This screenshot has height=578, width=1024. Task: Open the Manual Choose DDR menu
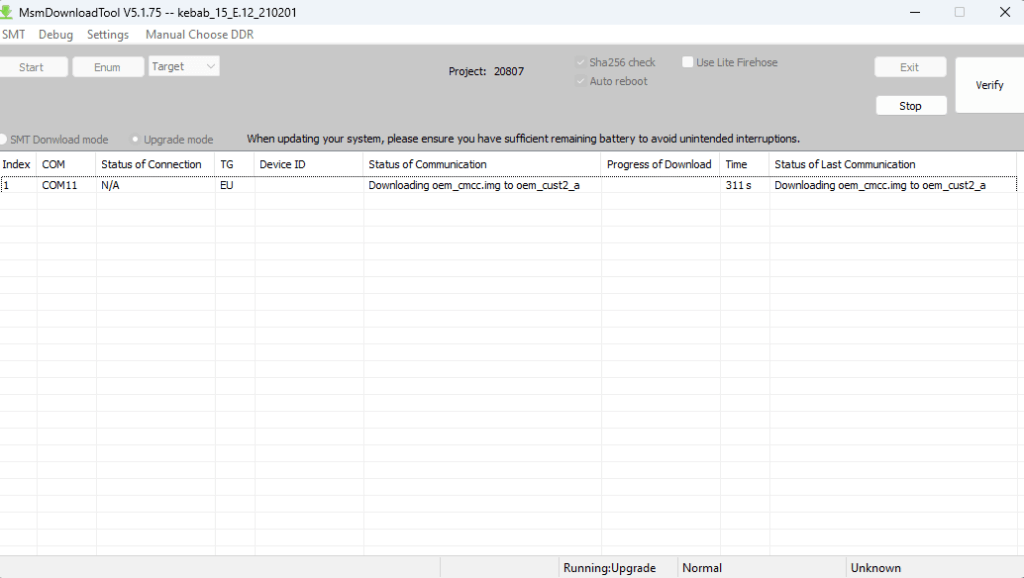pos(198,34)
